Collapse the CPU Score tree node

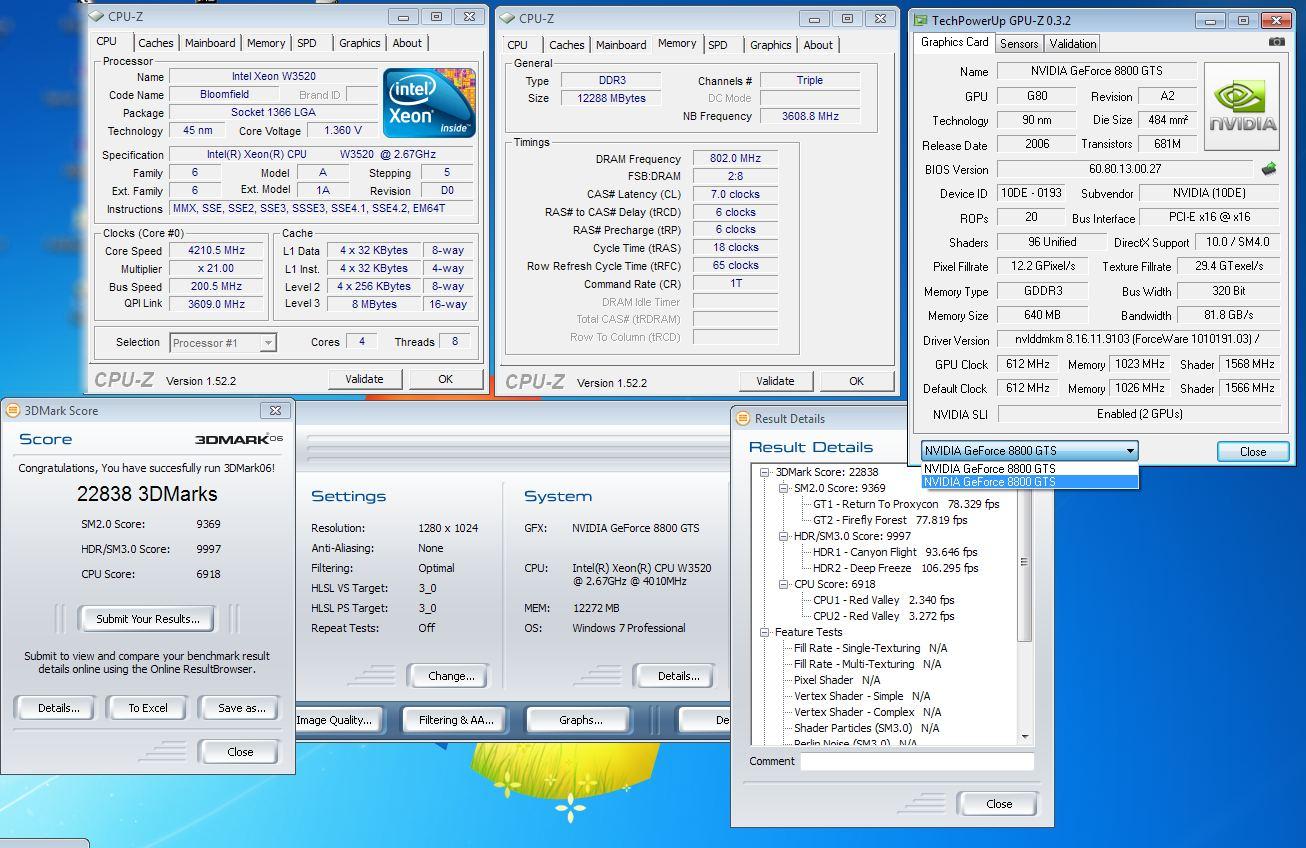(x=784, y=584)
